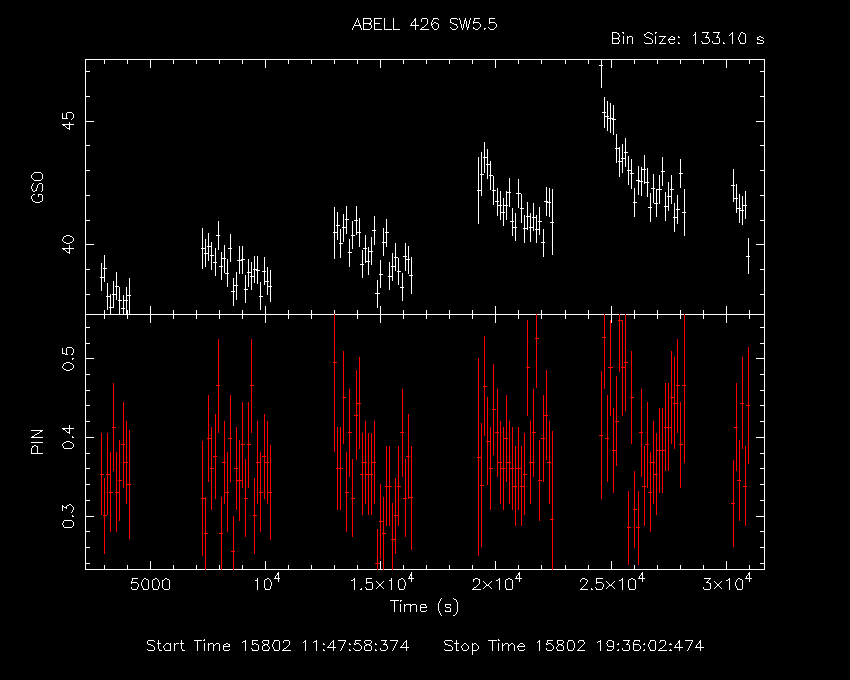This screenshot has width=850, height=680.
Task: Click the 0.5 tick label on PIN axis
Action: [69, 358]
